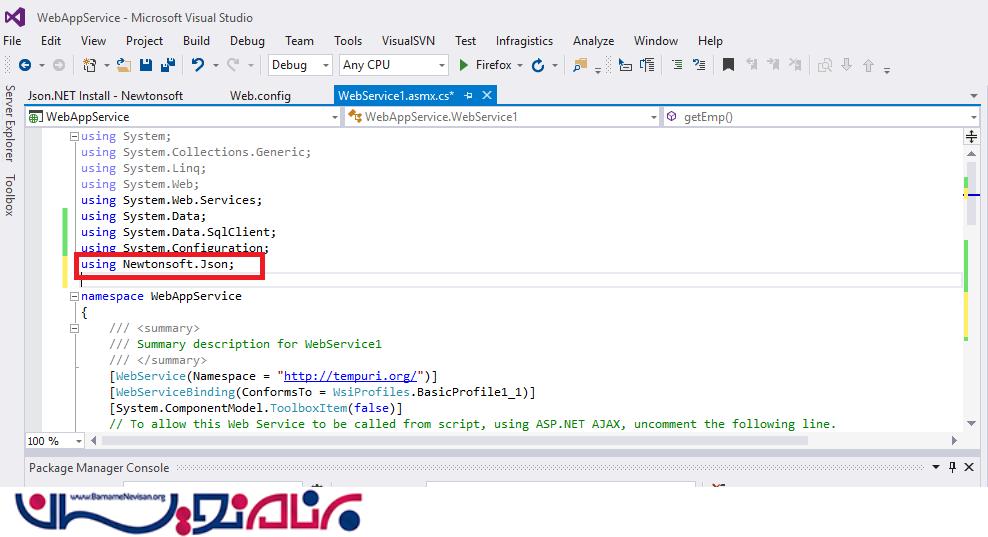Close the WebService1.asmx.cs tab
The image size is (988, 537).
click(487, 95)
